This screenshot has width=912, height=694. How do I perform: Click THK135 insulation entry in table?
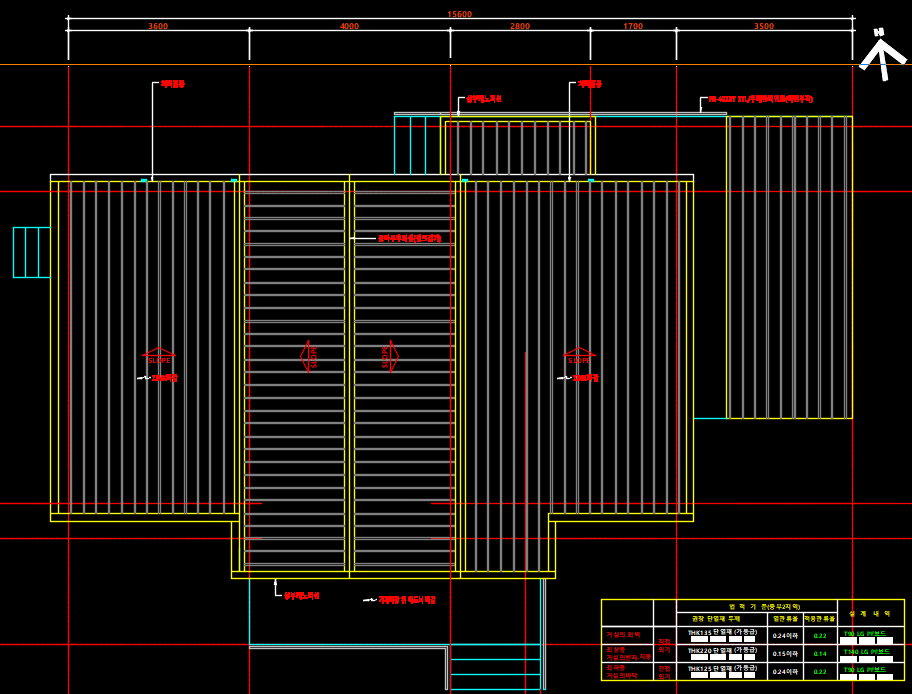pyautogui.click(x=721, y=633)
